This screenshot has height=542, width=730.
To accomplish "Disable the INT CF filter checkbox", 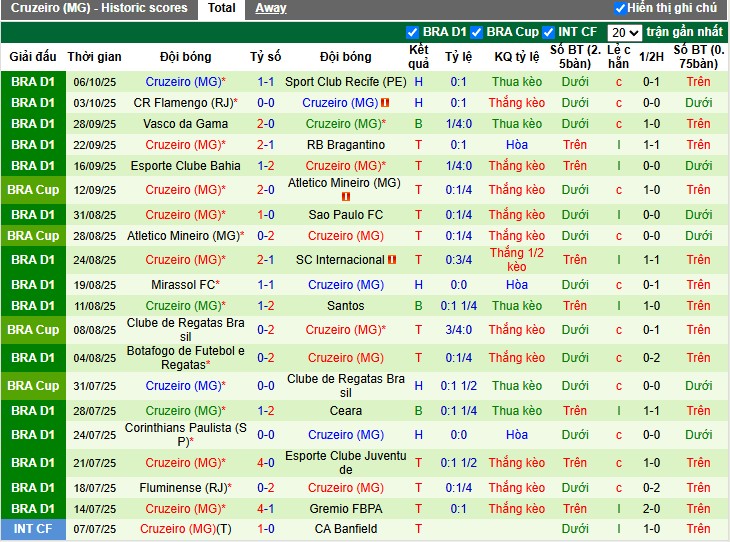I will [548, 32].
